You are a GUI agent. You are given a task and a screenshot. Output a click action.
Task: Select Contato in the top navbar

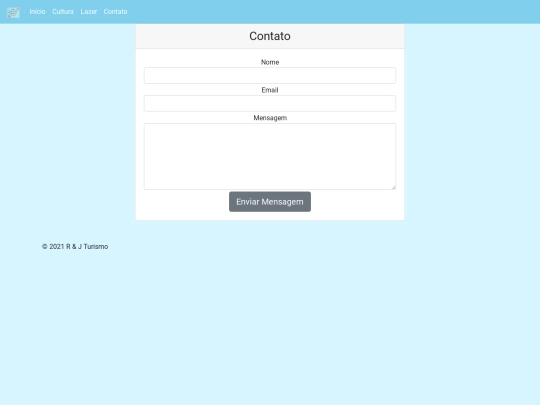[115, 12]
